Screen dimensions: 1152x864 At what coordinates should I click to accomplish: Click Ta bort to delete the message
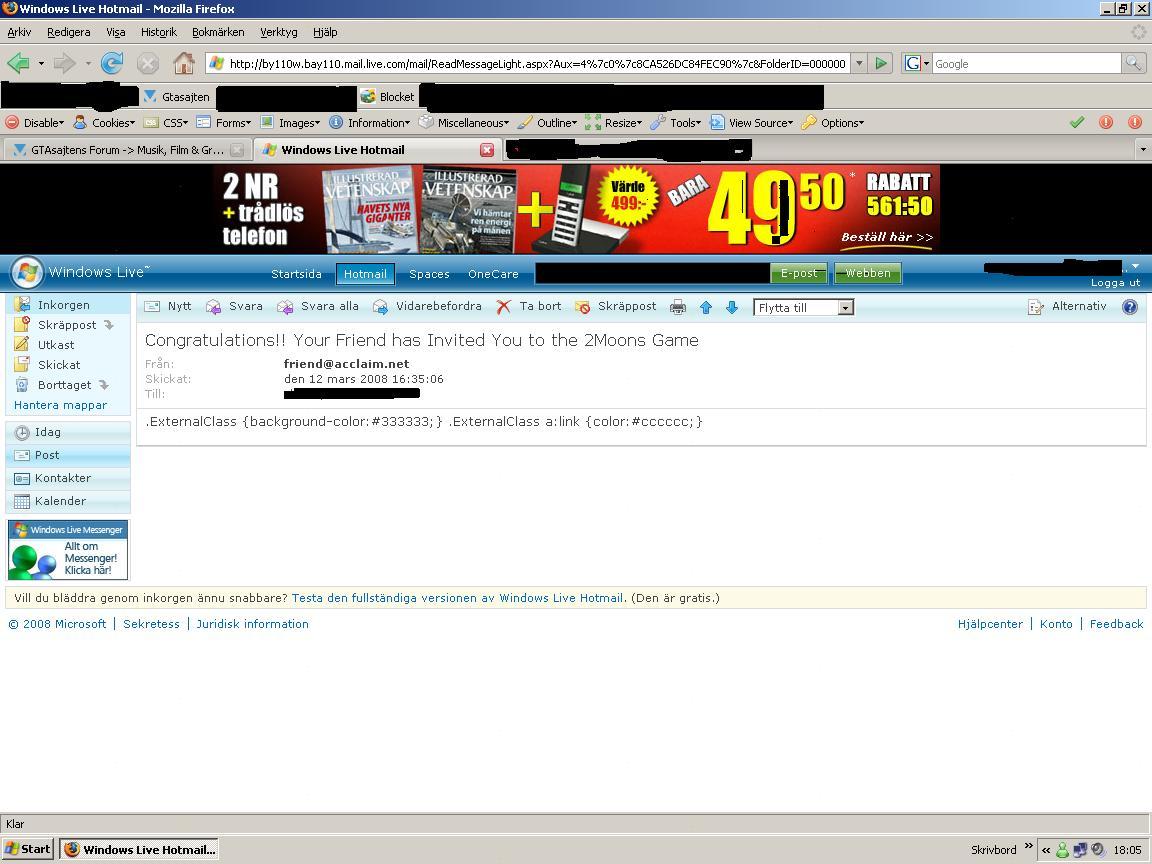(529, 306)
